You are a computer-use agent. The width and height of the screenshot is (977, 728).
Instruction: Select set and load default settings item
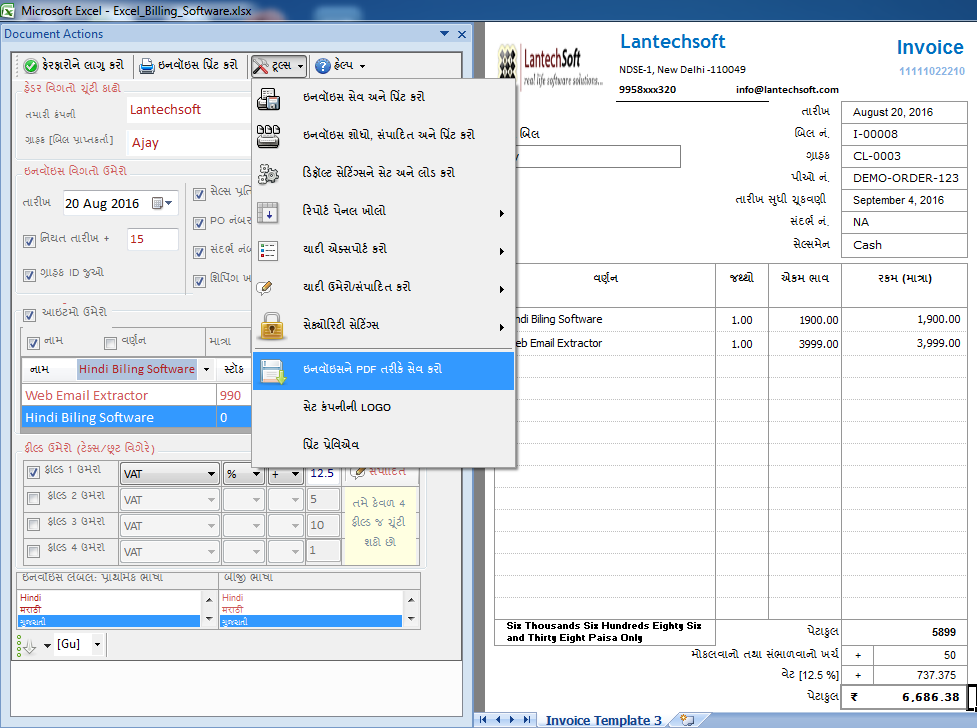tap(383, 173)
